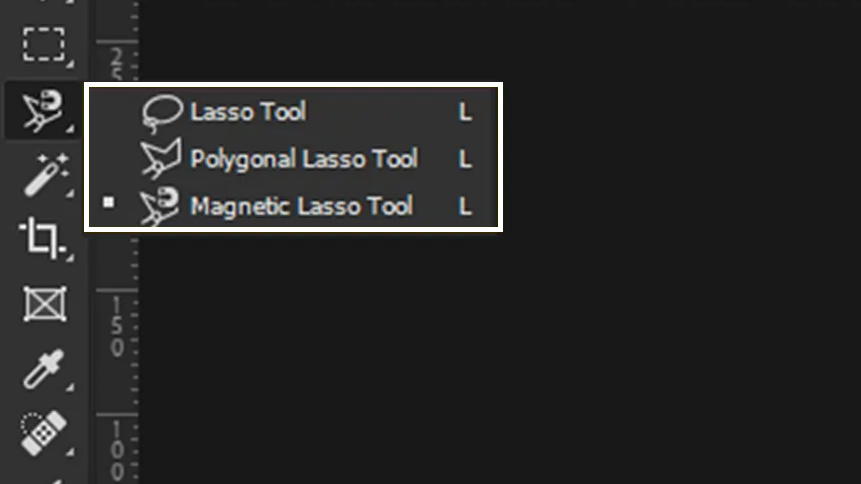
Task: Expand the Magic Wand flyout corner arrow
Action: pyautogui.click(x=70, y=193)
